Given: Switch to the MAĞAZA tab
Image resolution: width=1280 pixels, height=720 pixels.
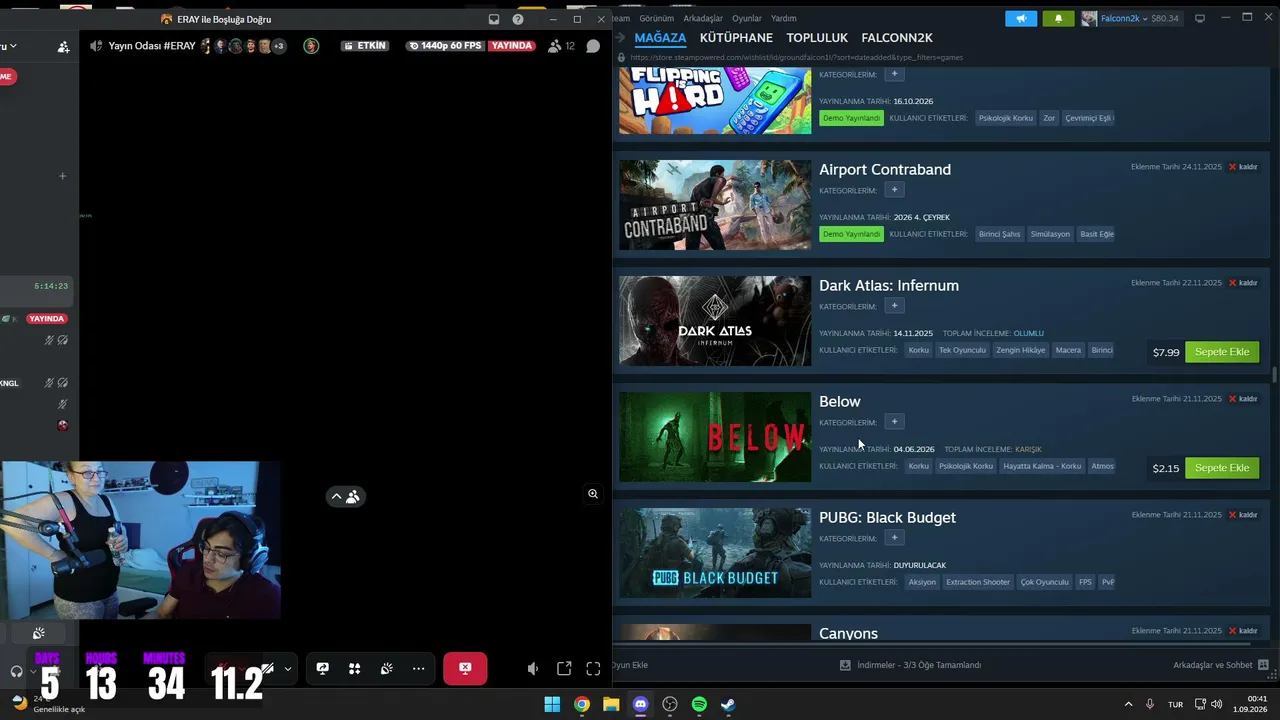Looking at the screenshot, I should click(660, 38).
